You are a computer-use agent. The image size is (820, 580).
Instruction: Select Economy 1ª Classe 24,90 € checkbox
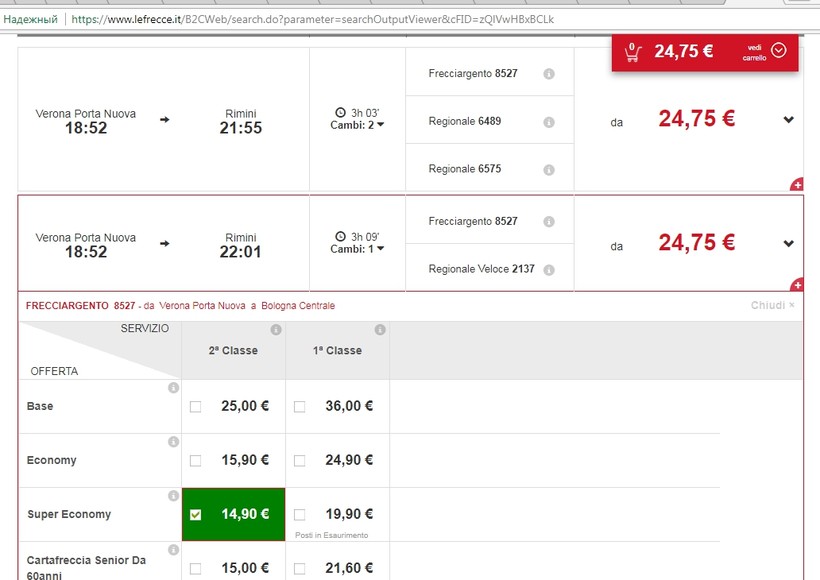300,461
